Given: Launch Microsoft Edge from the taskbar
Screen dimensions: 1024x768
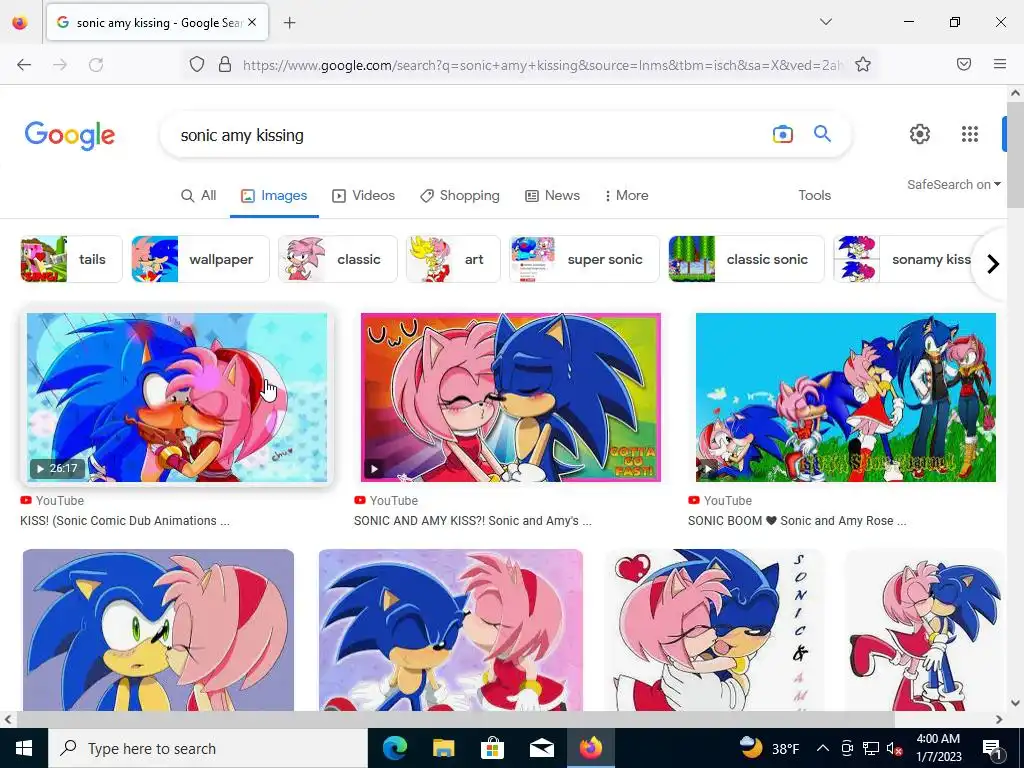Looking at the screenshot, I should pyautogui.click(x=394, y=748).
